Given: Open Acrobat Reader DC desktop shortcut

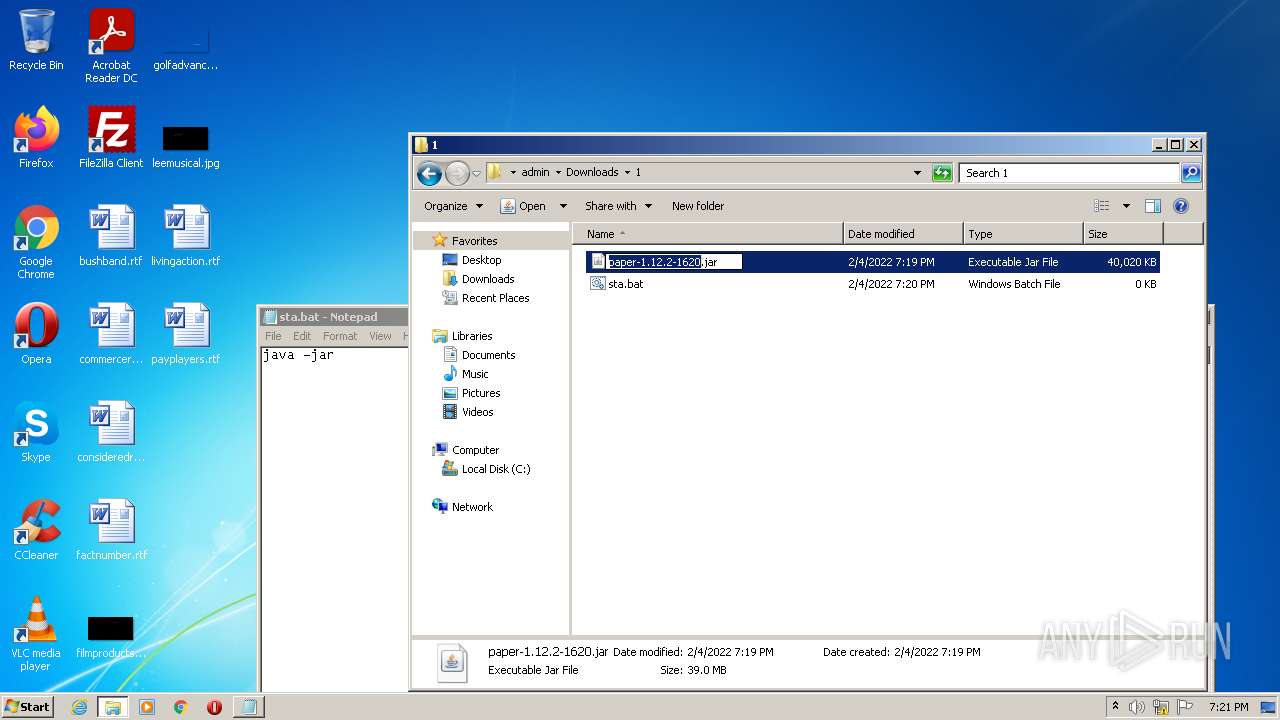Looking at the screenshot, I should point(111,46).
